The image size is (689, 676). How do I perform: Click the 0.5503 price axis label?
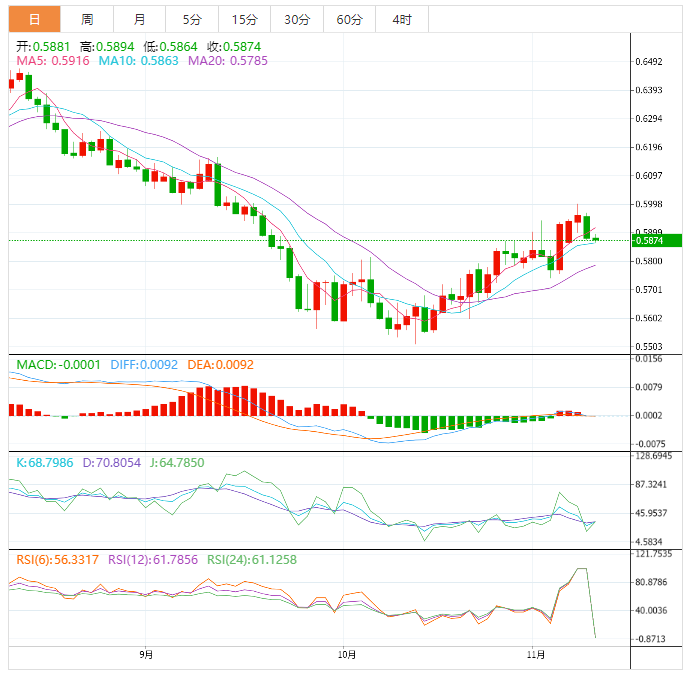(649, 347)
